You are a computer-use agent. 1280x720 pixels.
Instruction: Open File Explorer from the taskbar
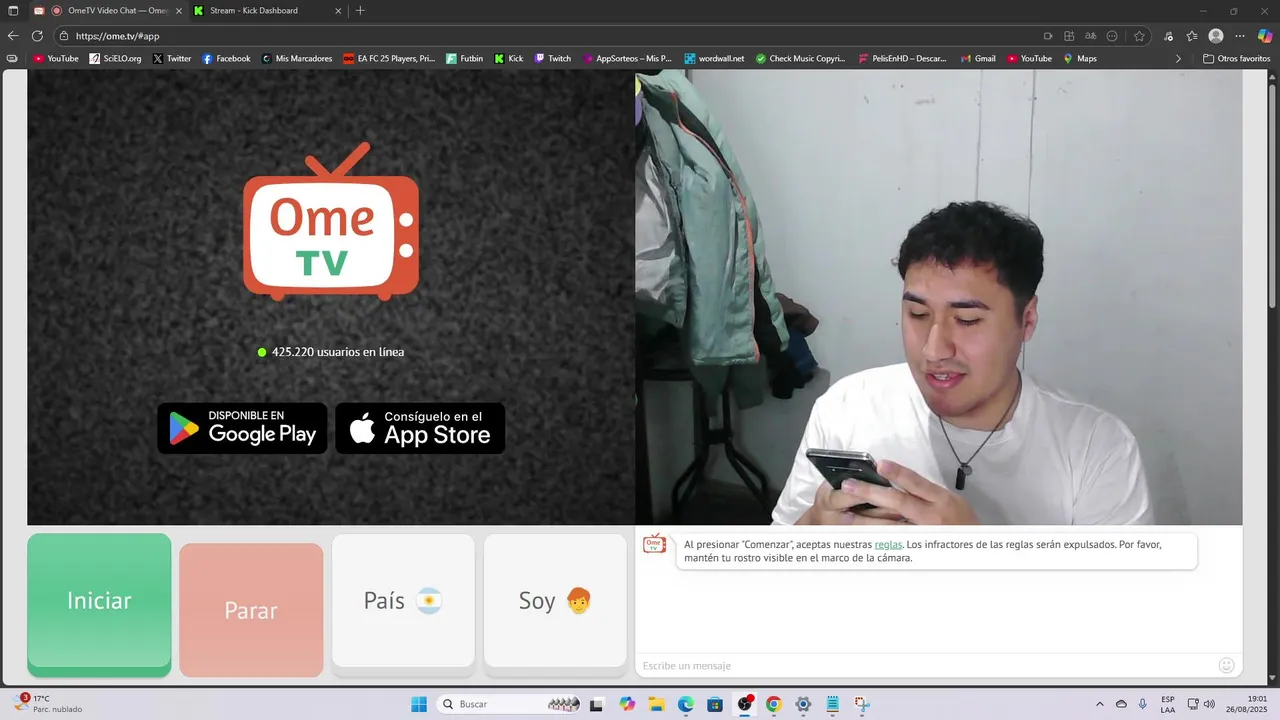(657, 704)
